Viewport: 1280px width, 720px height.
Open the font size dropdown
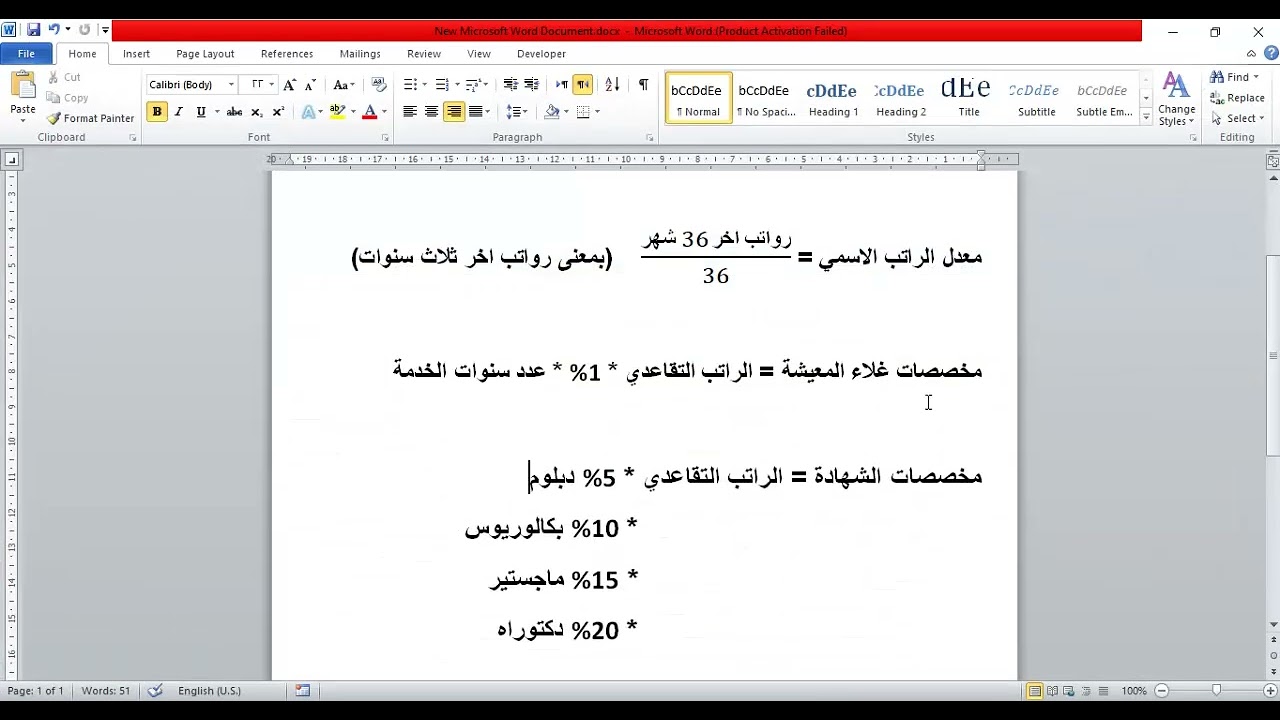(271, 85)
